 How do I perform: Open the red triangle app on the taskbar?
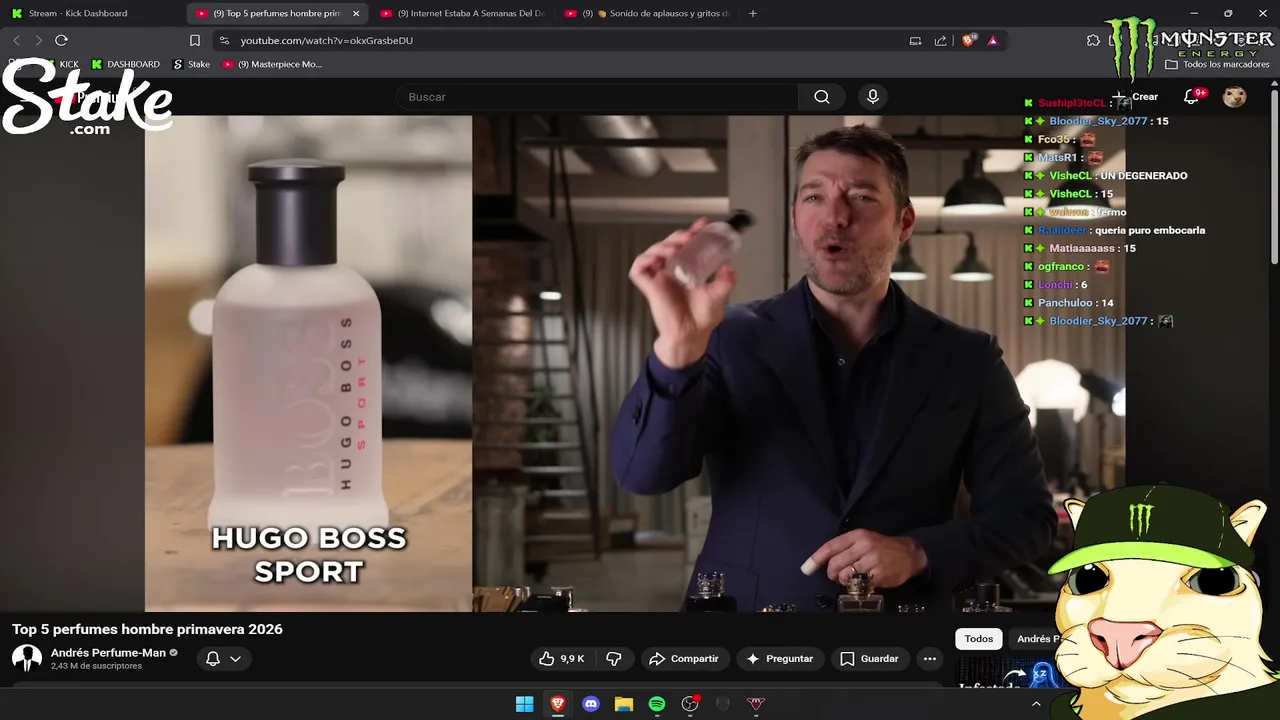click(x=755, y=704)
